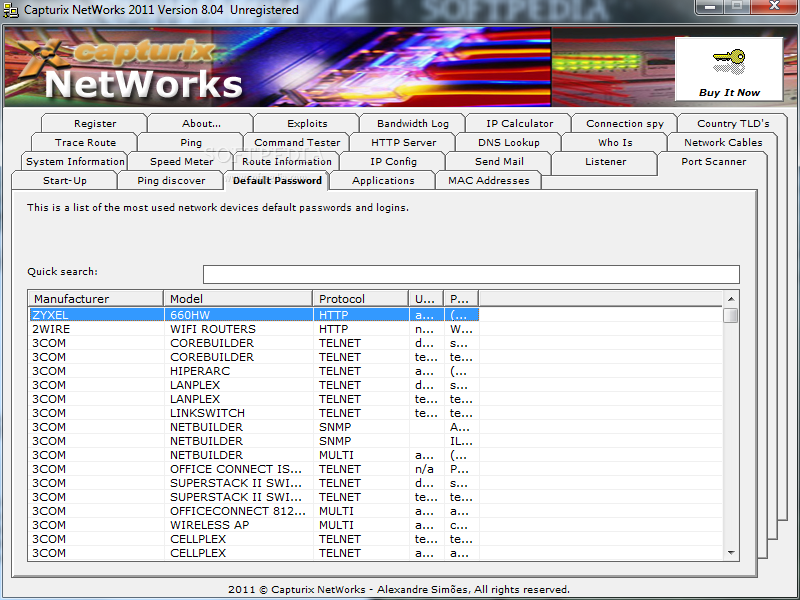
Task: Click the truncated P... column header
Action: [461, 298]
